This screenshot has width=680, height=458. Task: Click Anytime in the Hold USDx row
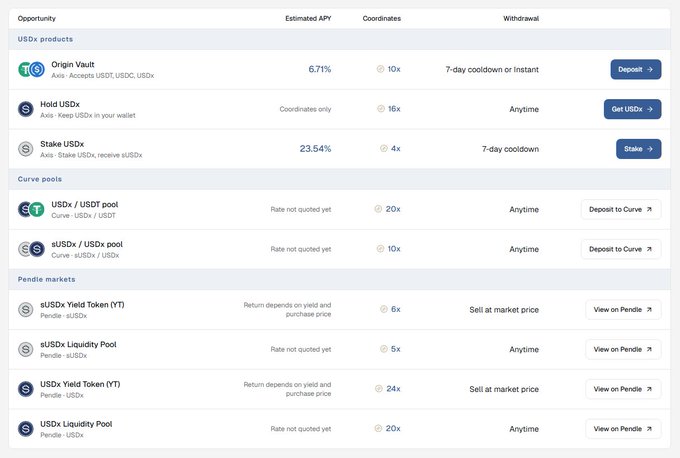pyautogui.click(x=524, y=109)
